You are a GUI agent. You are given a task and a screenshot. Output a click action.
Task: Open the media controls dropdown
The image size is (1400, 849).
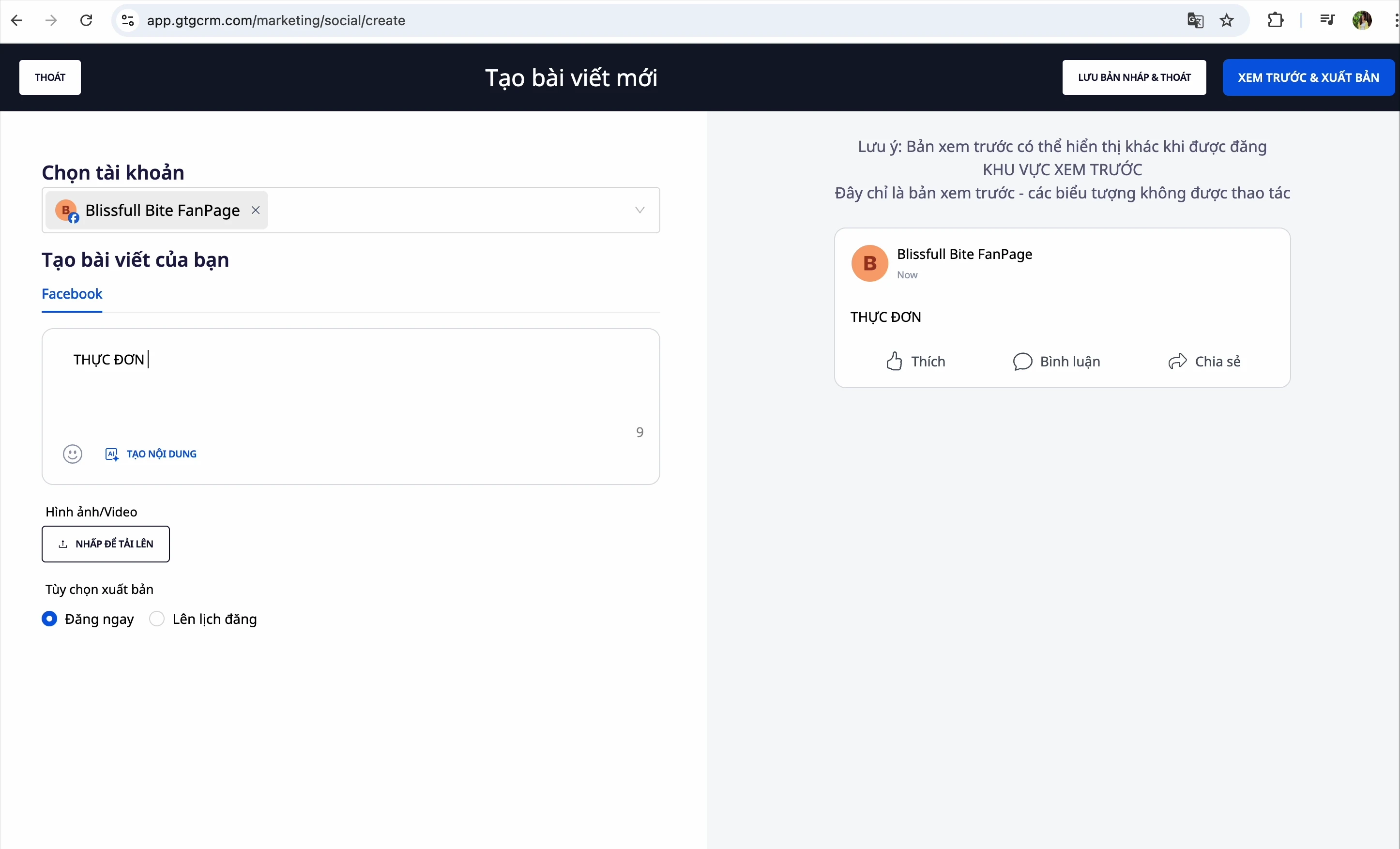point(1328,20)
